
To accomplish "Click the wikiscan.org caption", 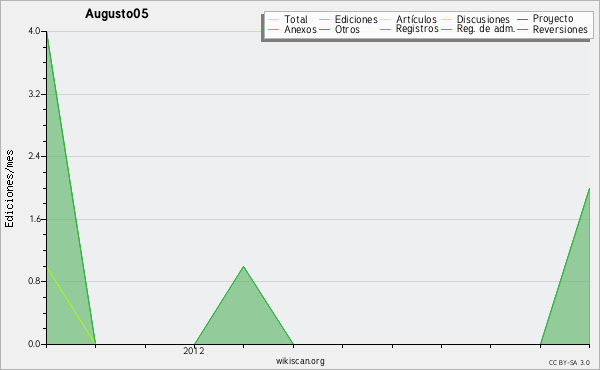I will [x=300, y=361].
